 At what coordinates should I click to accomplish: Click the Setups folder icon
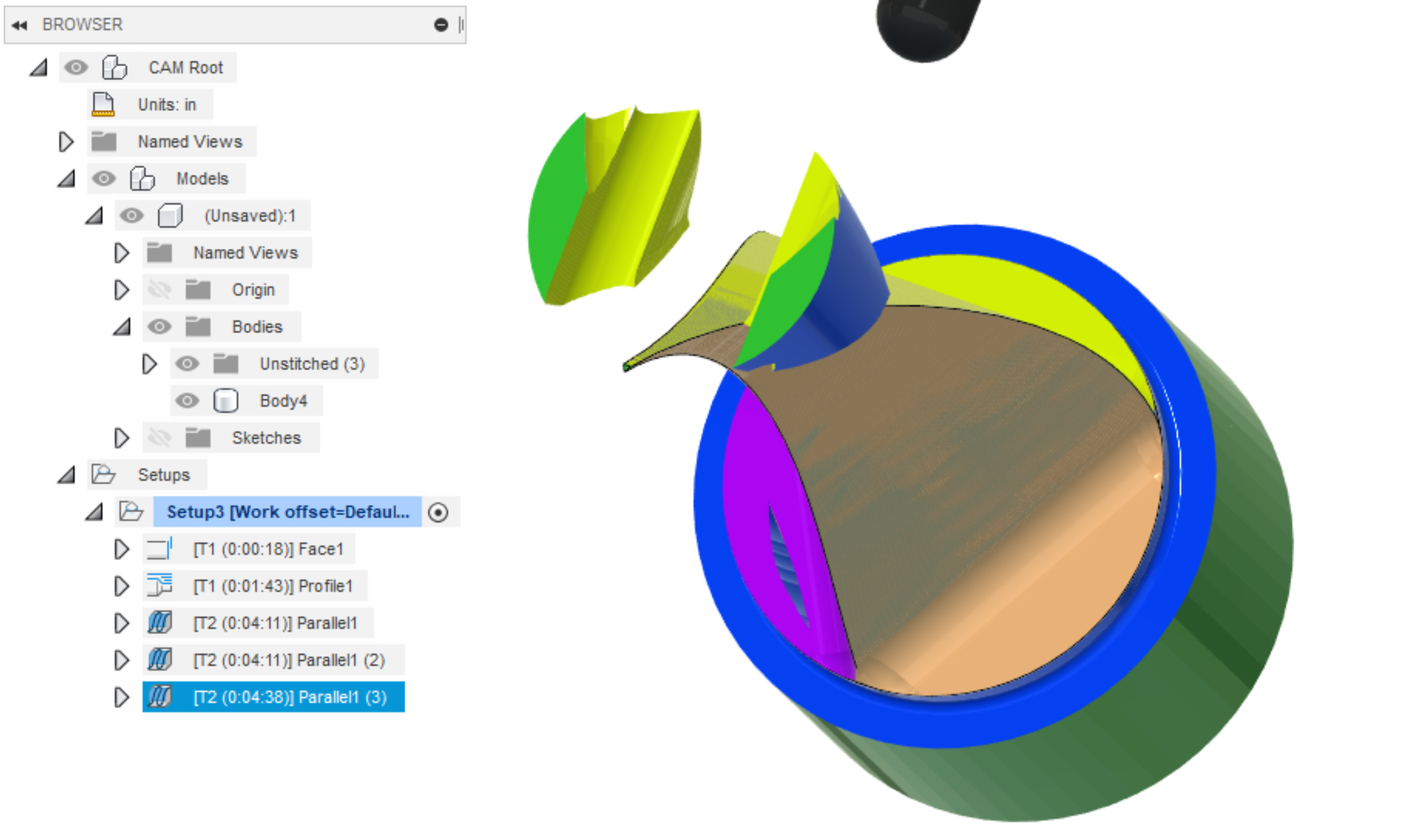[x=103, y=475]
